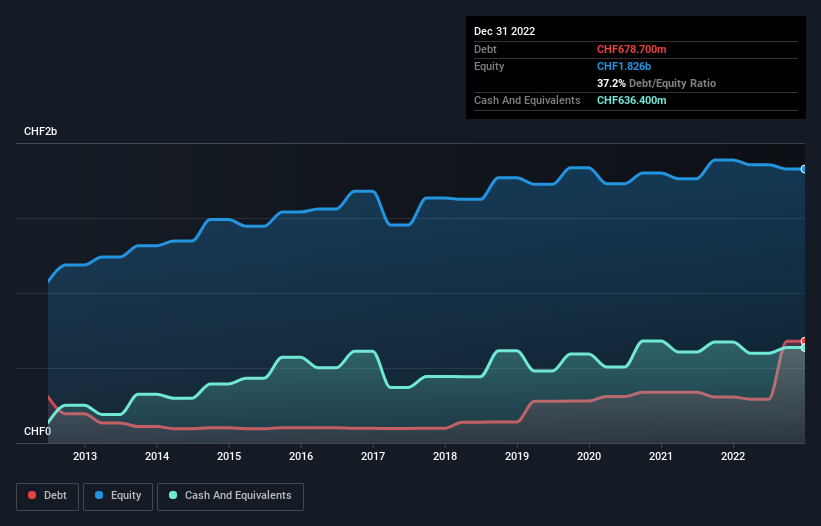Toggle the Debt series legend button
The height and width of the screenshot is (526, 821).
pos(47,496)
